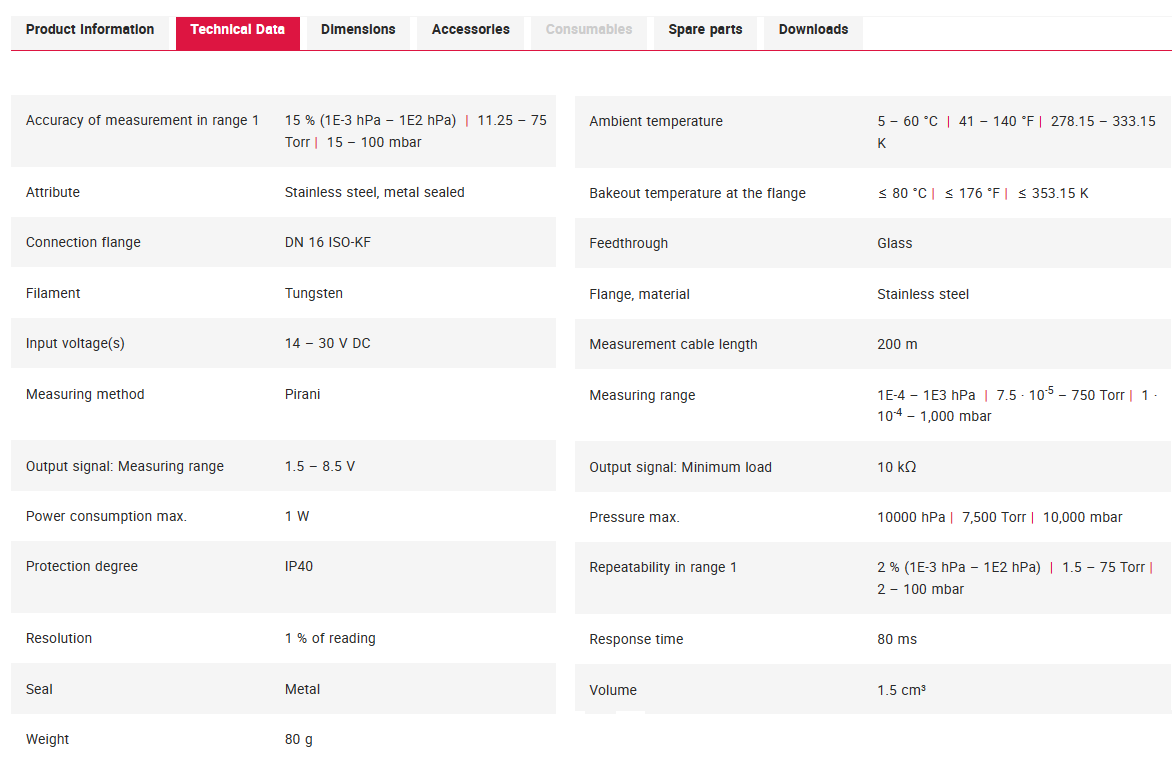Click the 10 kΩ minimum load value

point(896,468)
